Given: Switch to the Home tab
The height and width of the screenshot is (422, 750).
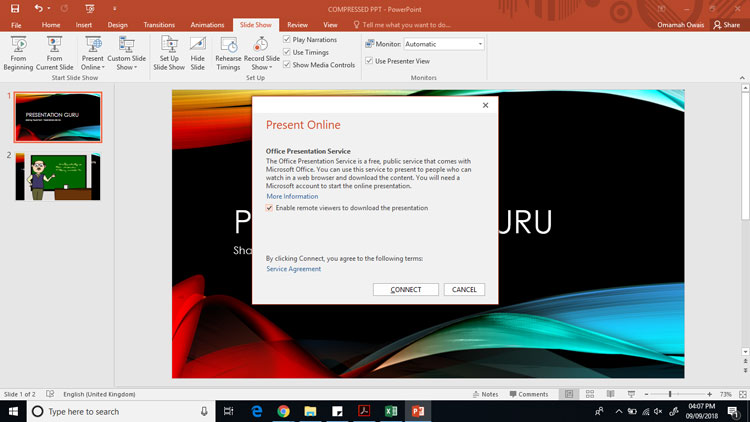Looking at the screenshot, I should (51, 25).
